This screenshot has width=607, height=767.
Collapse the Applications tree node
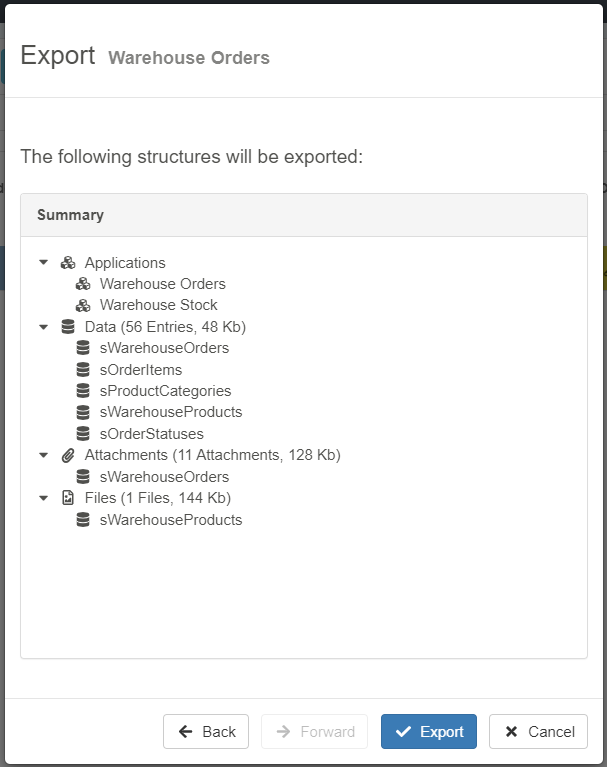point(43,263)
